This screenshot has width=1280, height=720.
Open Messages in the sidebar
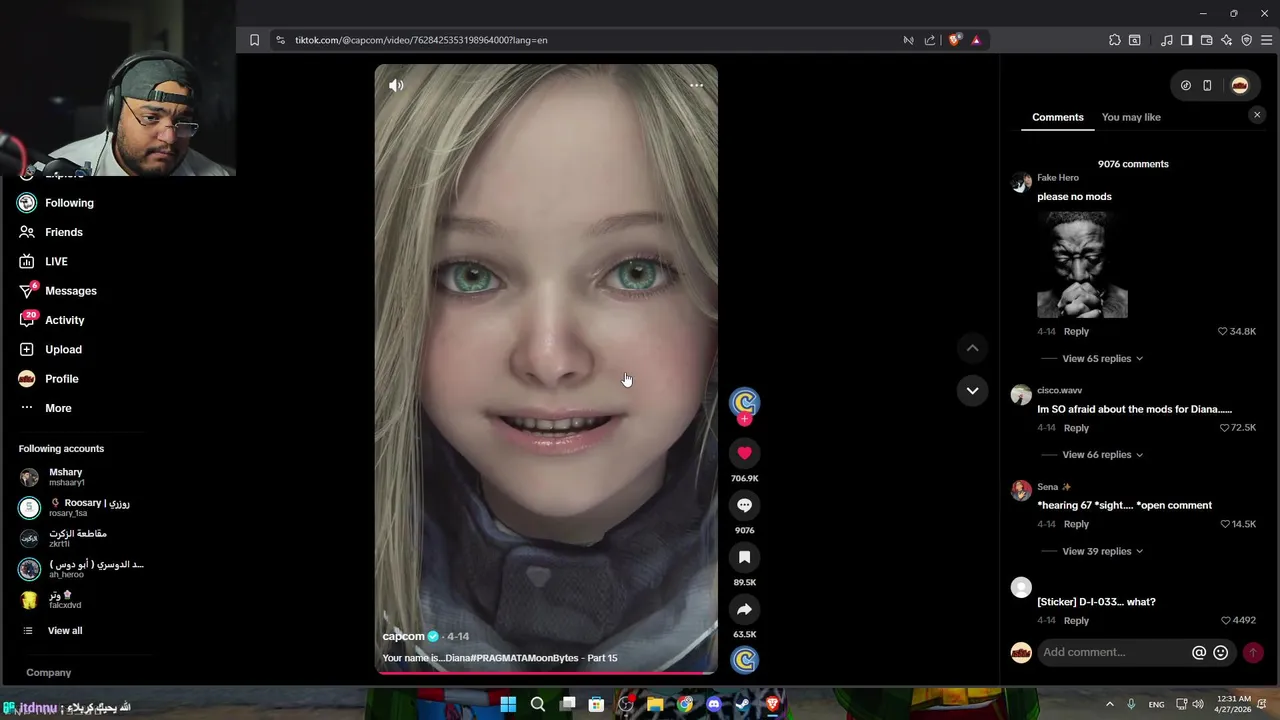click(71, 291)
